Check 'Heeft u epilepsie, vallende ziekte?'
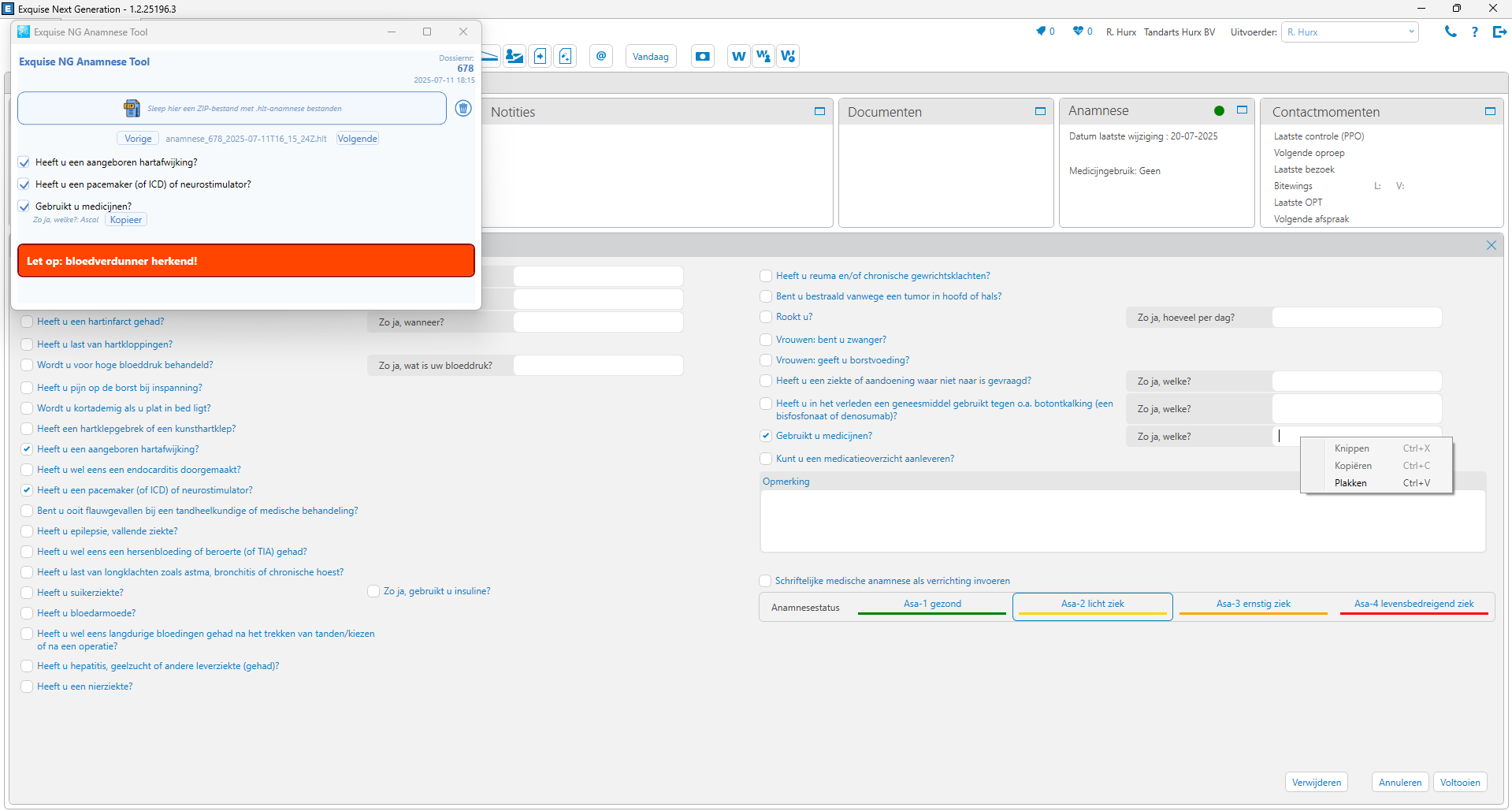 27,531
